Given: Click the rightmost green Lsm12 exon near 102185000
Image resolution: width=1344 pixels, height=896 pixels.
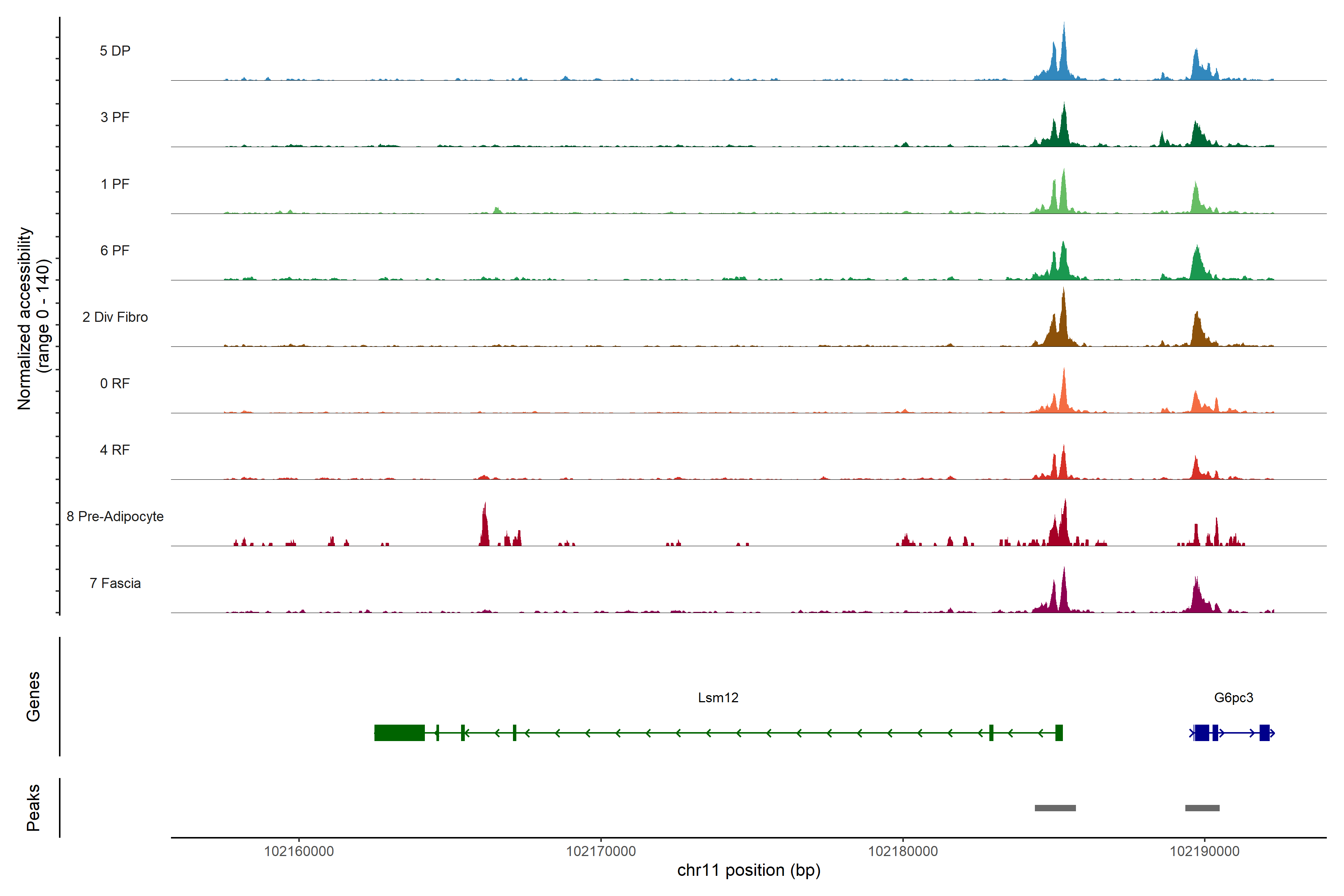Looking at the screenshot, I should point(1059,732).
